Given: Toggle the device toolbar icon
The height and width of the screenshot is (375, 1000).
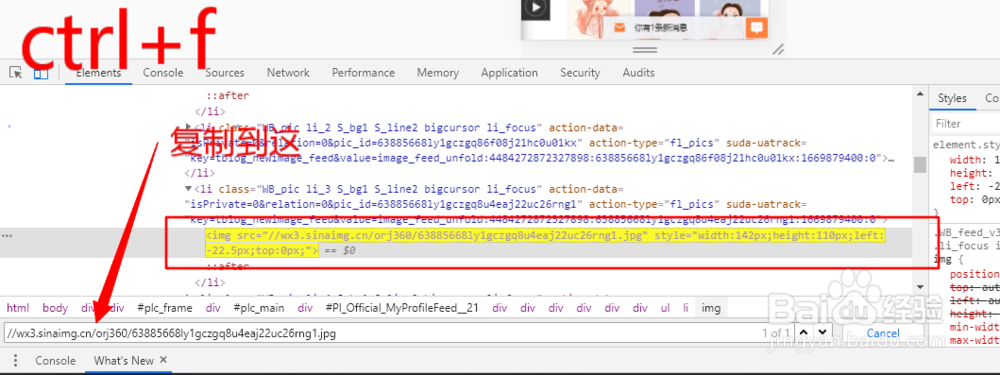Looking at the screenshot, I should click(41, 73).
